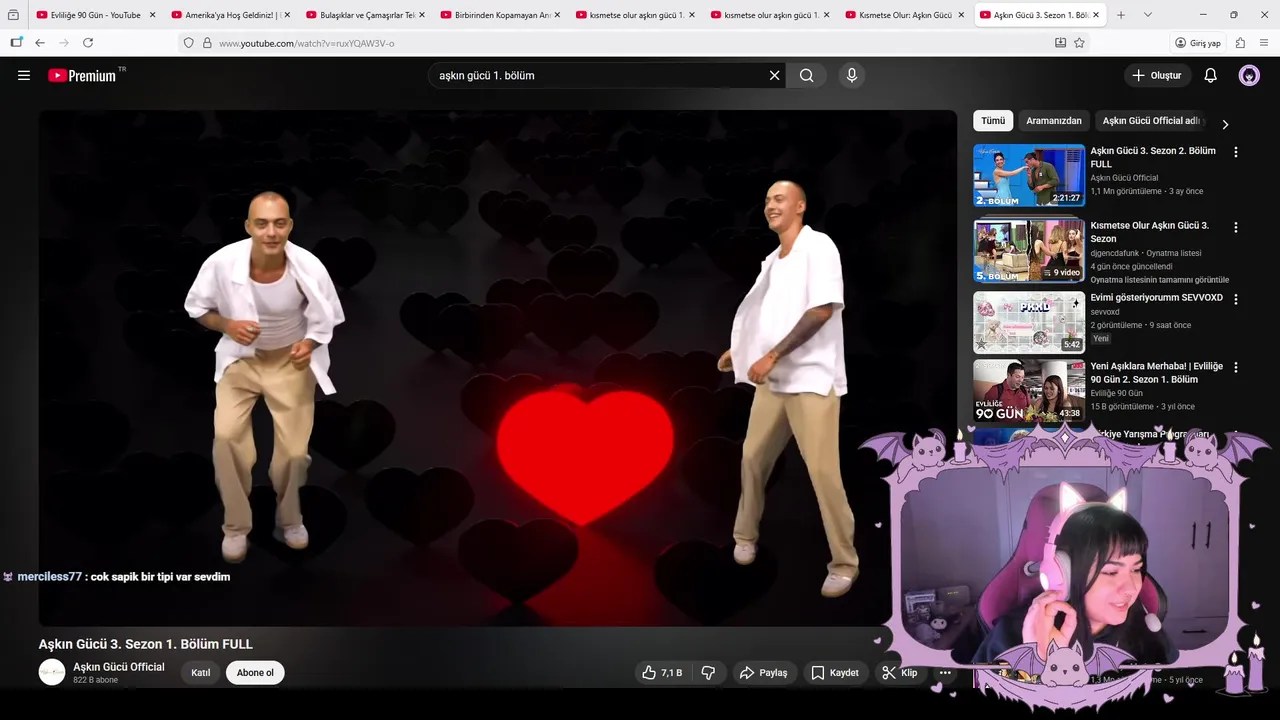Play the 5:42 PKXD thumbnail
Viewport: 1280px width, 720px height.
[x=1029, y=322]
